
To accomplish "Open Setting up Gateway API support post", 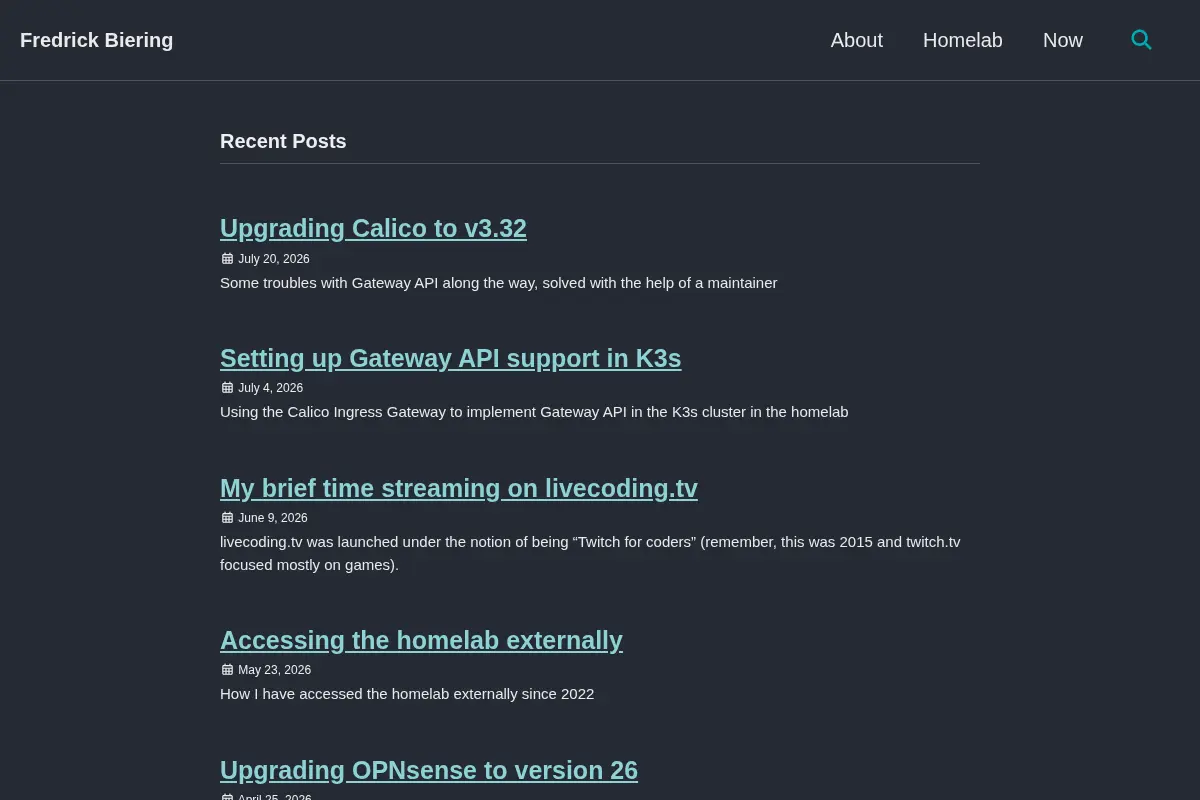I will click(450, 359).
